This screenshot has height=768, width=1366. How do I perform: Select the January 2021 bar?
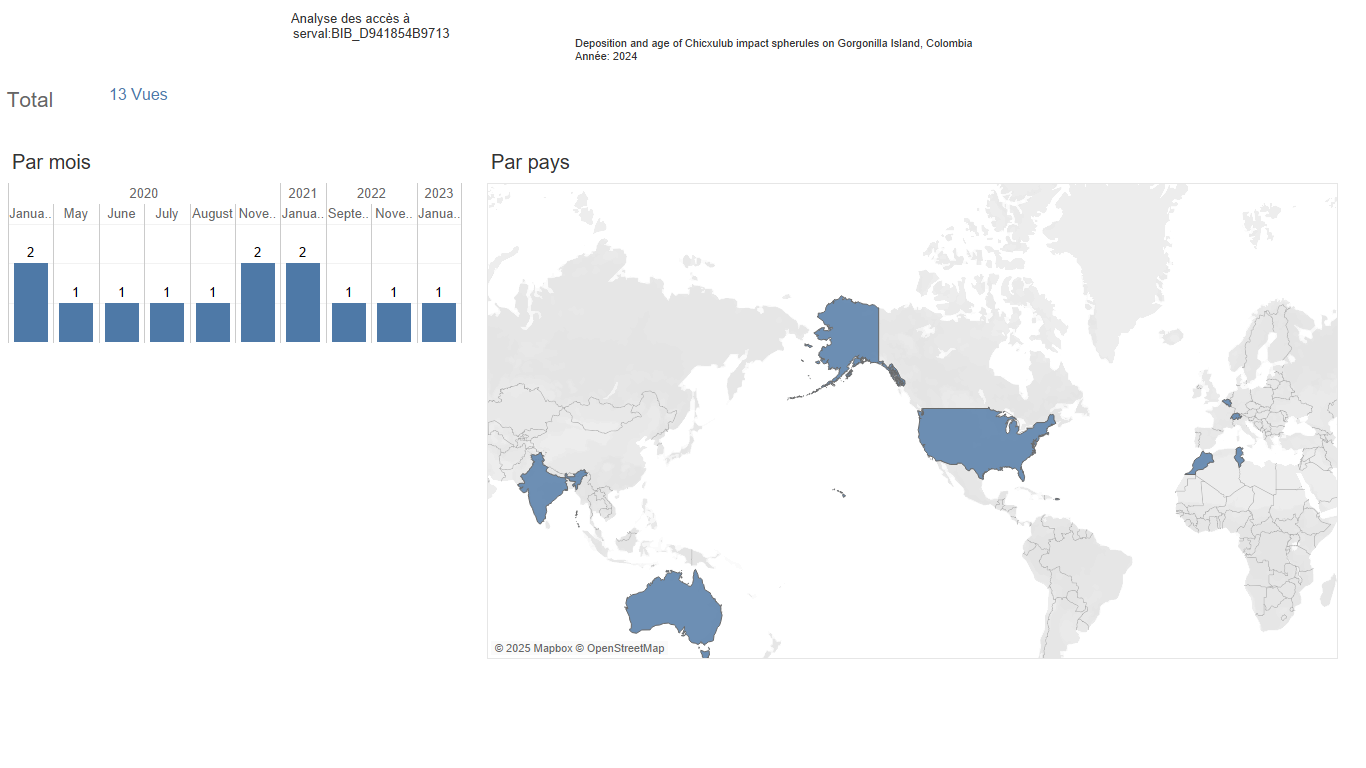(303, 302)
